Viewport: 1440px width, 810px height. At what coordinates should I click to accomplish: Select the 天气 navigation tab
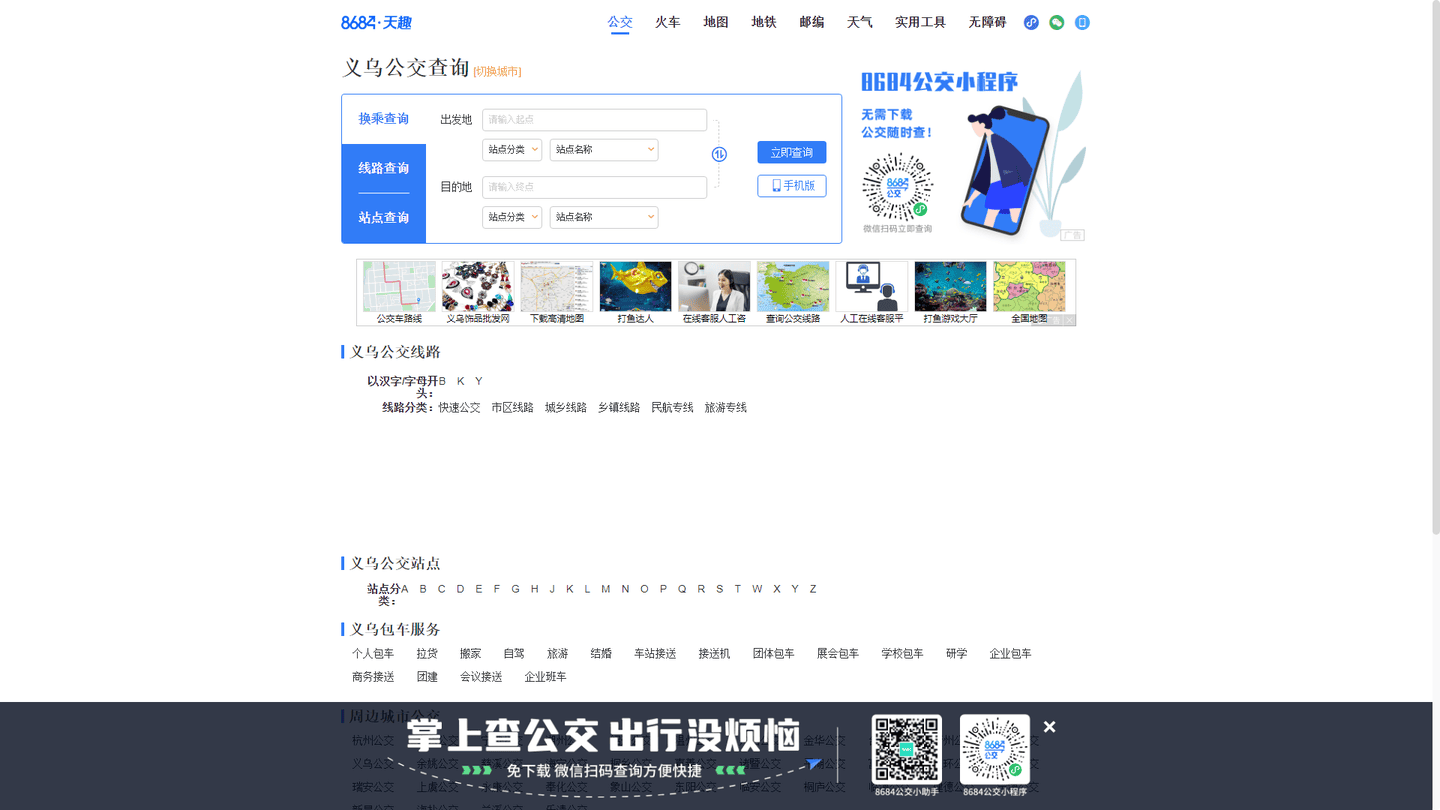coord(860,22)
